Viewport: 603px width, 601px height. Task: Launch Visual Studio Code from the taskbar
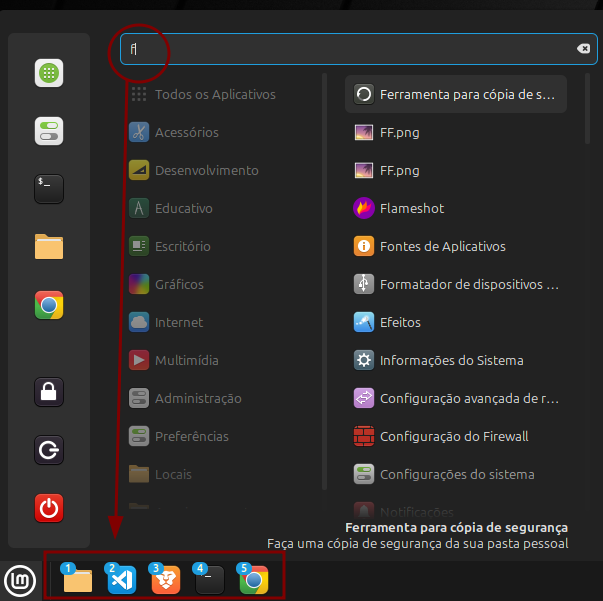pos(121,579)
